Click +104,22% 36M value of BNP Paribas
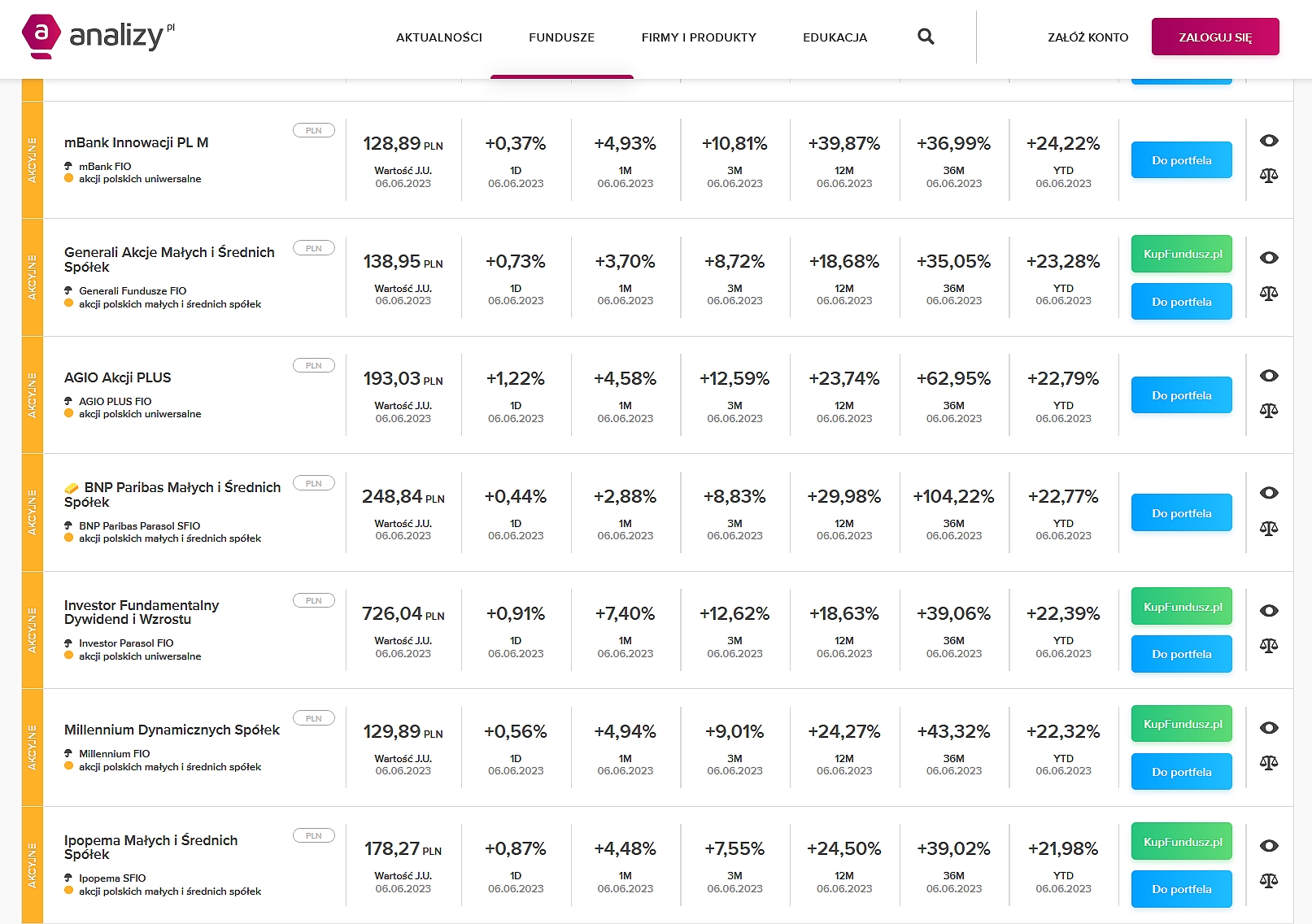 point(953,497)
